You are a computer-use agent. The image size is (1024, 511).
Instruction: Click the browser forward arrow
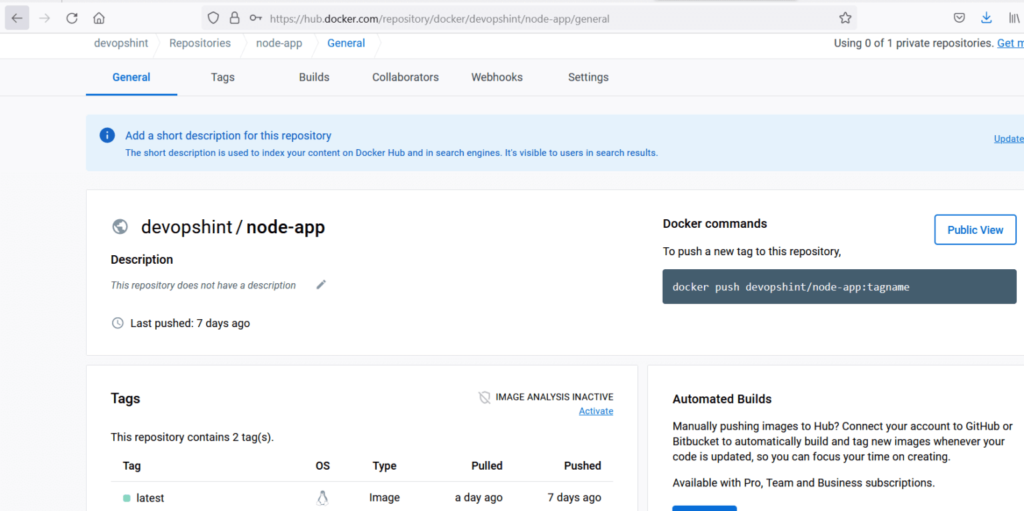click(x=44, y=18)
